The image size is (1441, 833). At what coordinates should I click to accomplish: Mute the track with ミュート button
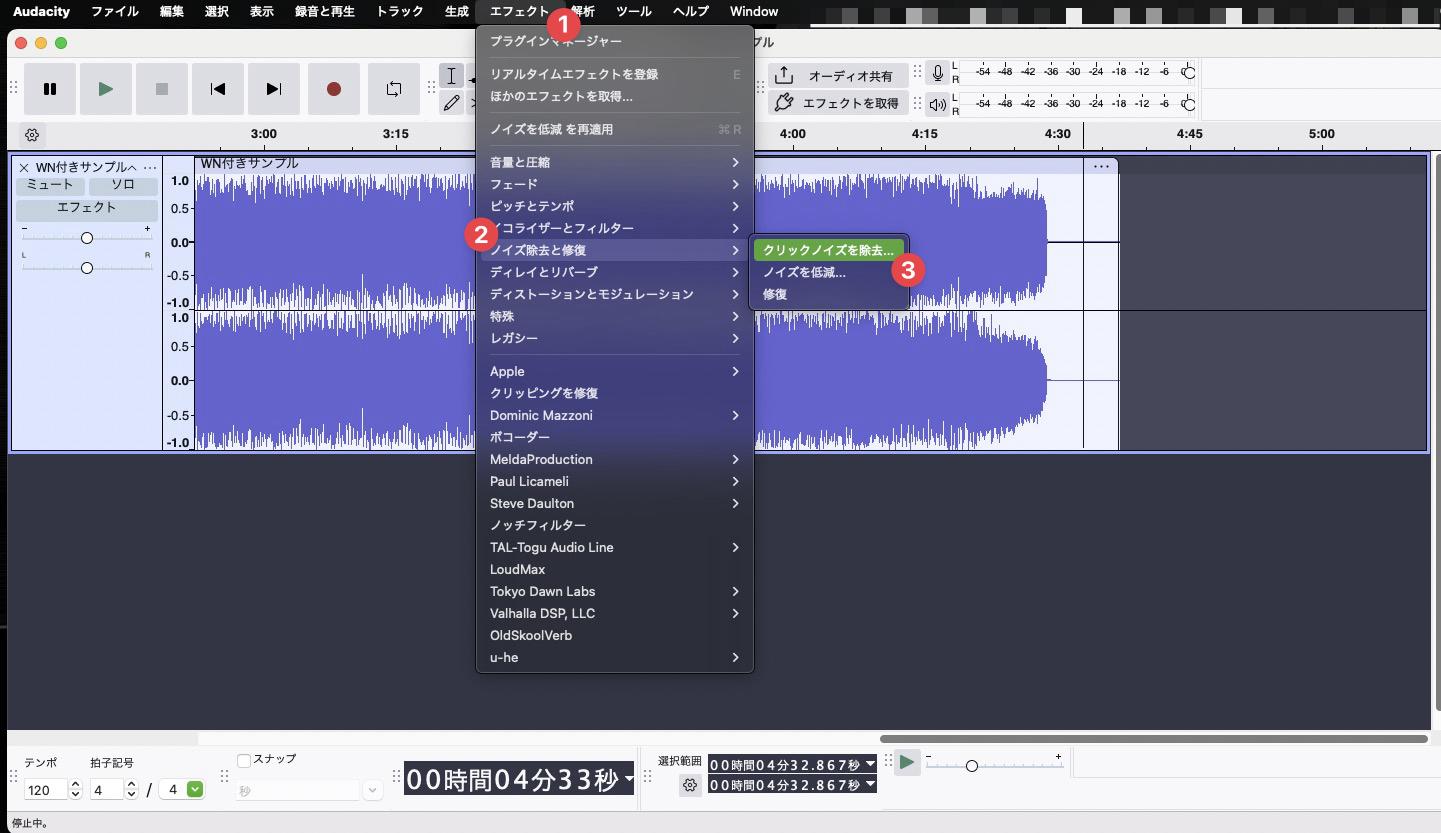[50, 185]
